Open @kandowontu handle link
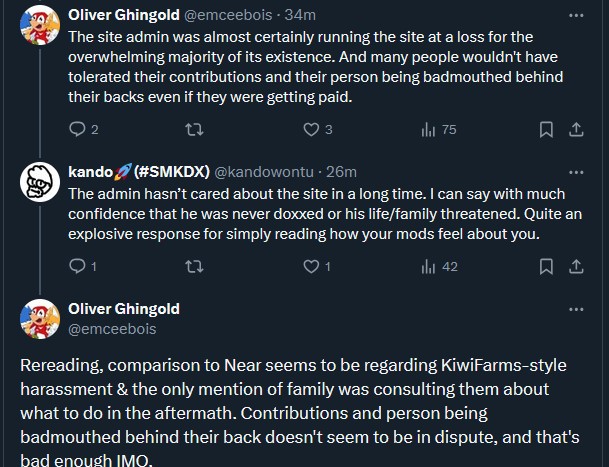Screen dimensions: 609x467 (x=264, y=172)
